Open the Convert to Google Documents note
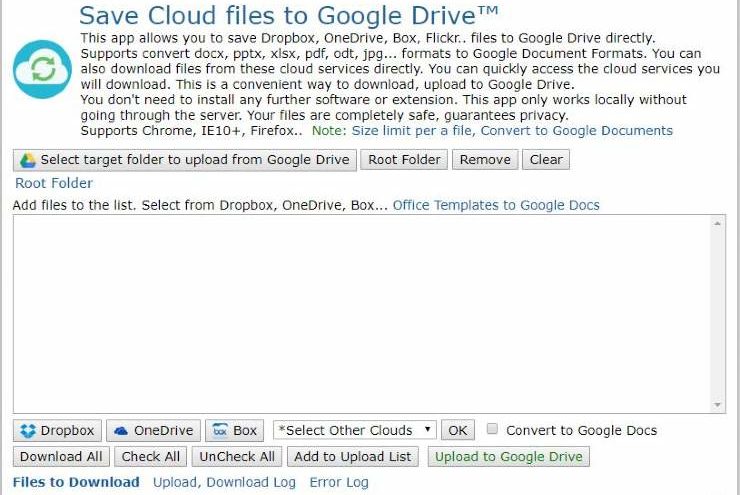 click(577, 131)
